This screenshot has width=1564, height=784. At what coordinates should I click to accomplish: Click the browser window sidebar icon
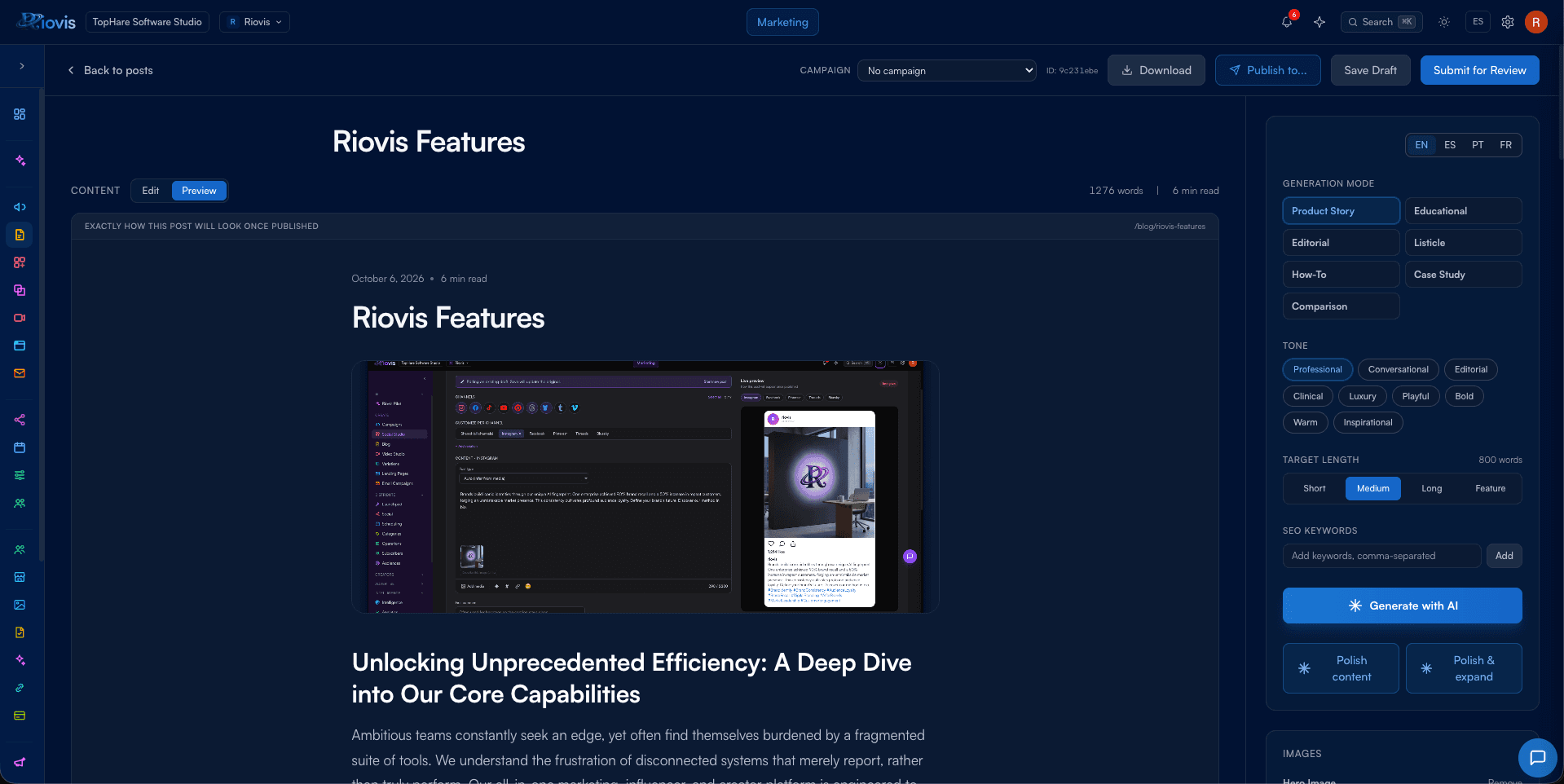pyautogui.click(x=20, y=346)
